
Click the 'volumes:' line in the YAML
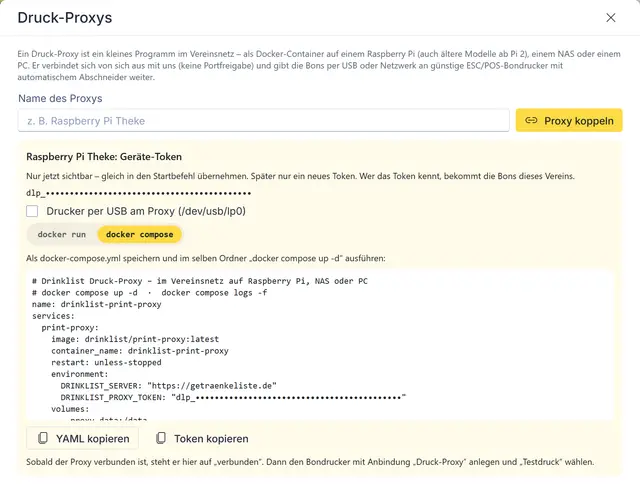point(70,409)
